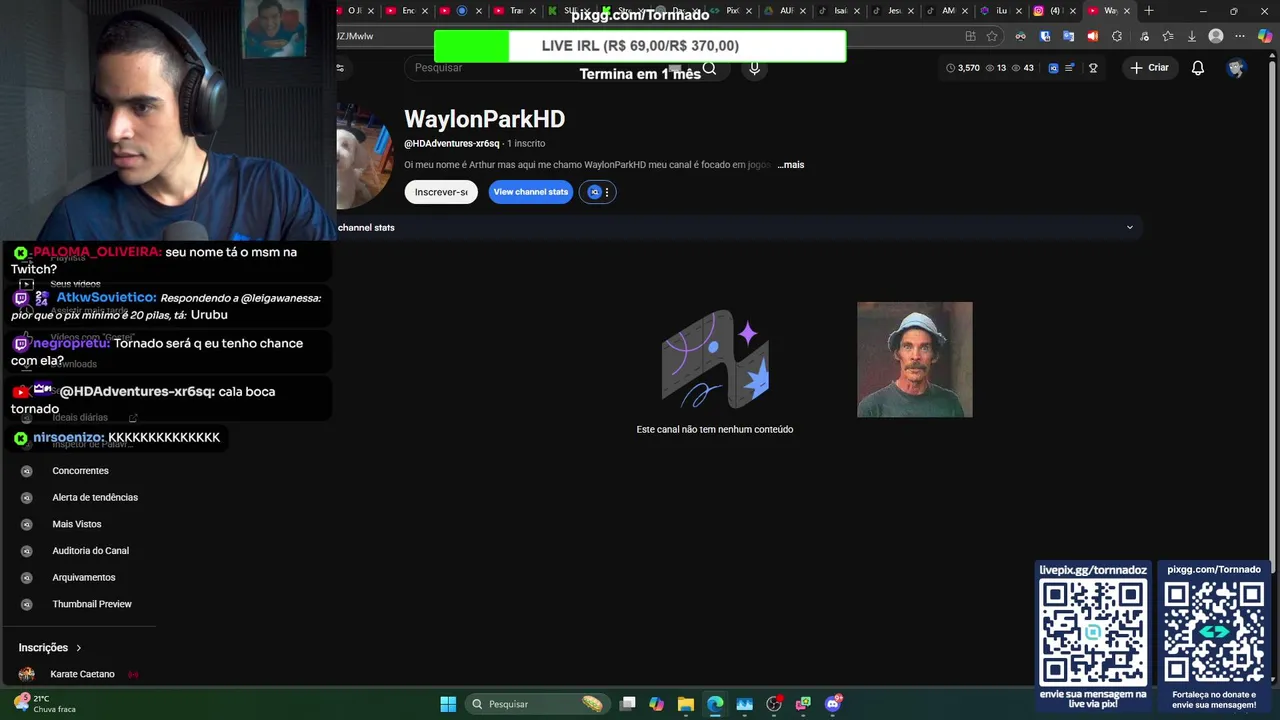Click the icon beside Mais Vistos
1280x720 pixels.
coord(27,524)
